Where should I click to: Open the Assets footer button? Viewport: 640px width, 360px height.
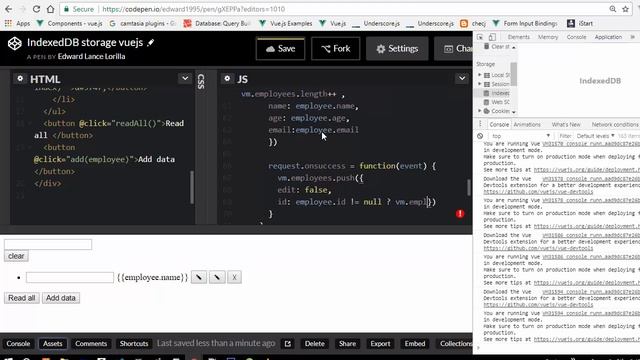click(x=53, y=344)
